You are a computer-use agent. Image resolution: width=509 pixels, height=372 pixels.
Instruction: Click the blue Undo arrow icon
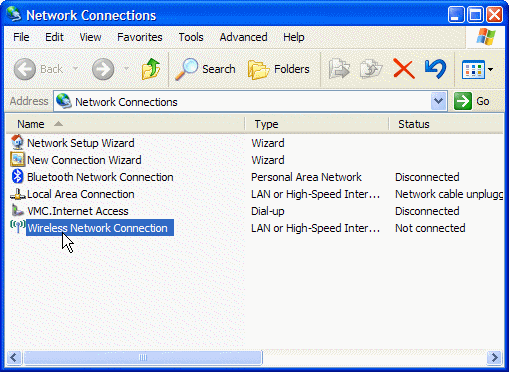[x=435, y=69]
